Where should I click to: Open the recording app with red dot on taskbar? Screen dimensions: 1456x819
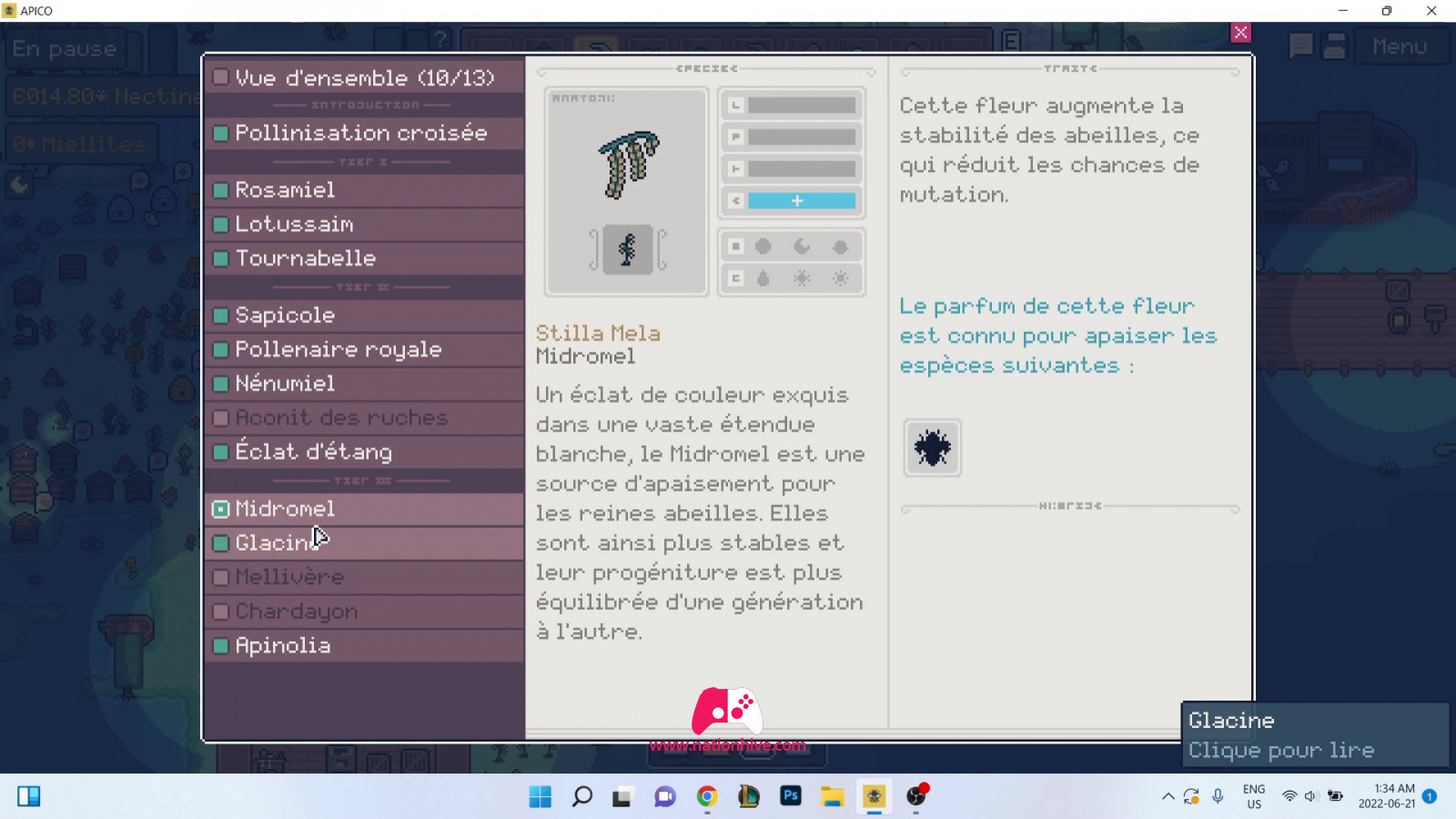[x=916, y=796]
